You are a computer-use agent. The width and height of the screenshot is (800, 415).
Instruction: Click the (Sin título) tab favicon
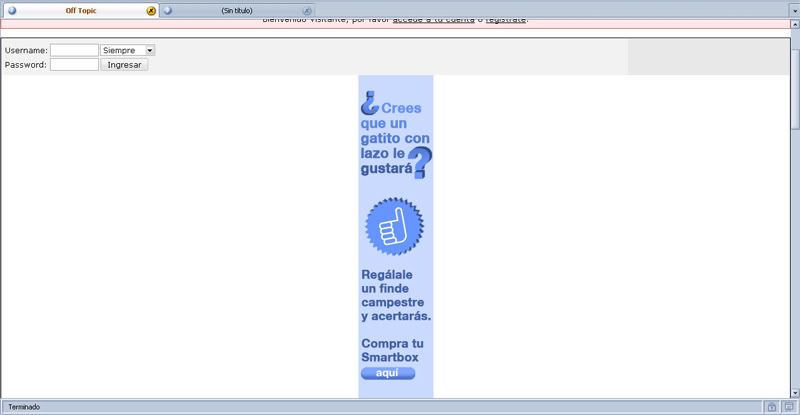pos(168,10)
